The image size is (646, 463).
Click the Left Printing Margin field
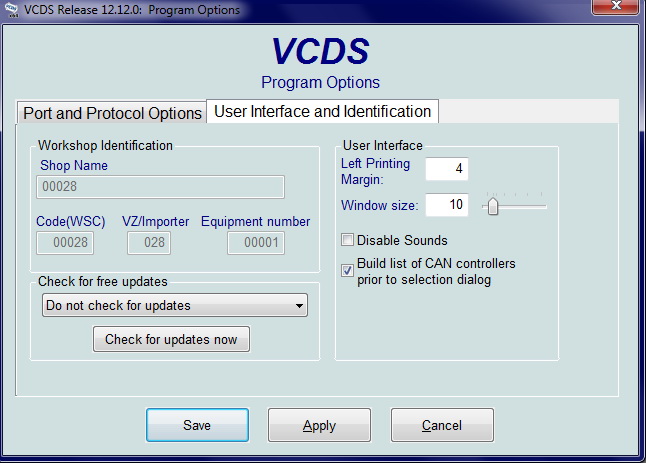[x=447, y=169]
